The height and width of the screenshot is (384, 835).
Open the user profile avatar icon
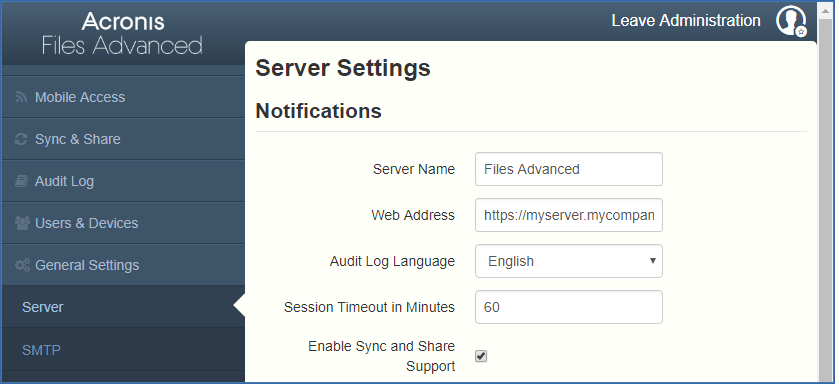click(x=791, y=21)
